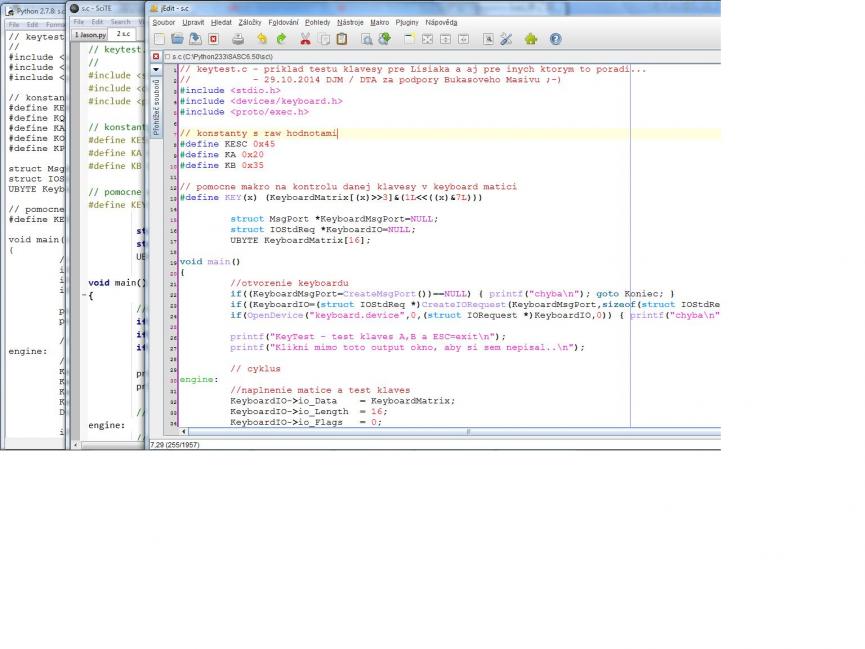Cut selection with the scissors icon
This screenshot has height=649, width=865.
click(305, 39)
